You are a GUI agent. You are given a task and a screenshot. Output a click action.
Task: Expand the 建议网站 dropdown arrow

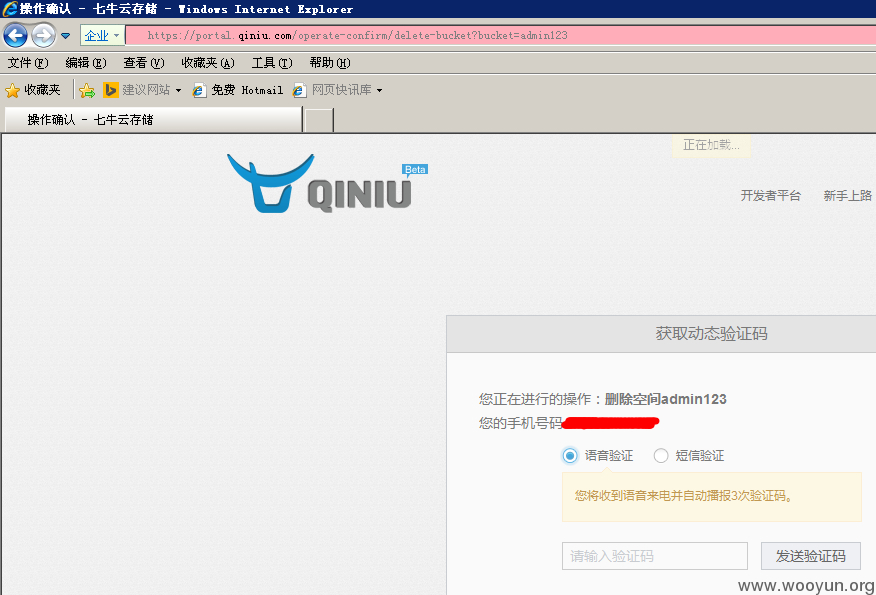(x=178, y=90)
